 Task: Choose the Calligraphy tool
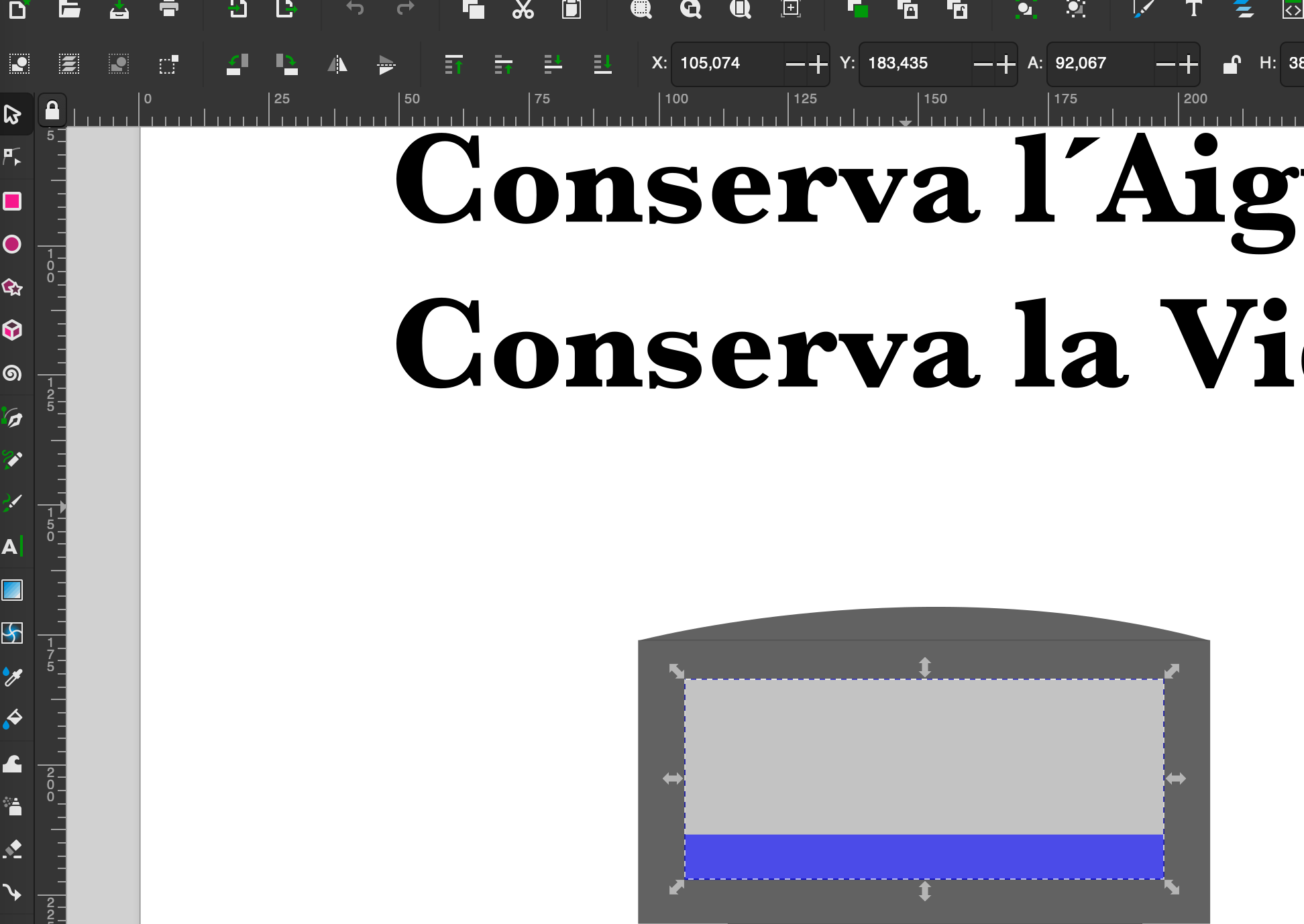(13, 503)
